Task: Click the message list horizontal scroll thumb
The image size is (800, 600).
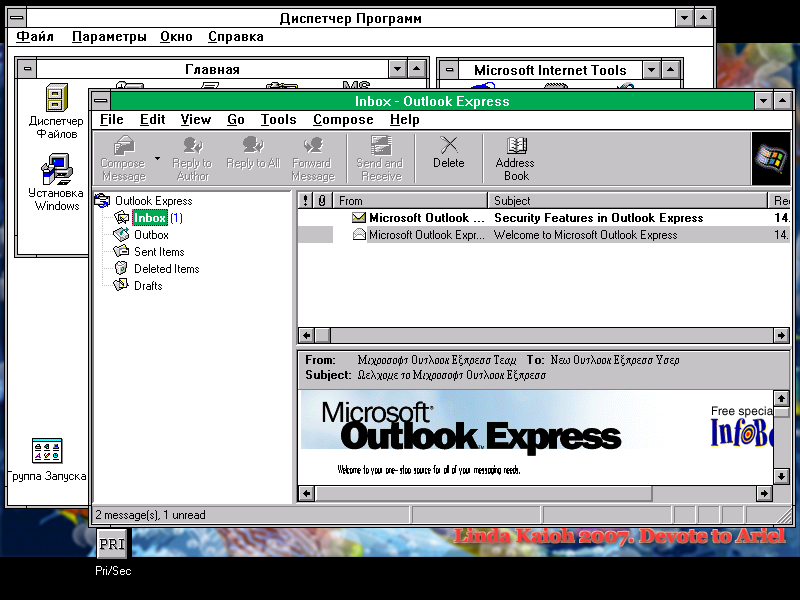Action: tap(322, 335)
